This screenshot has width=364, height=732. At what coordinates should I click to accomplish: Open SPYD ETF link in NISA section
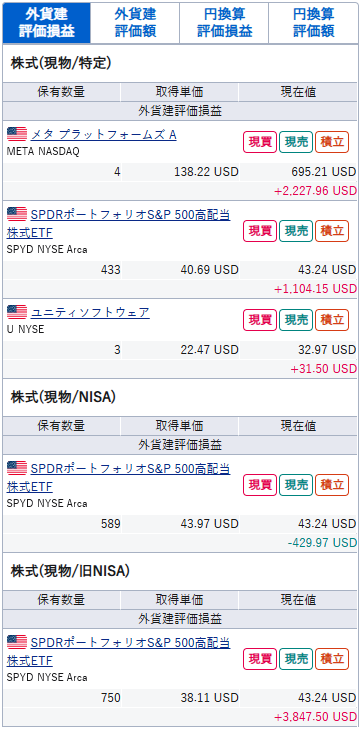119,477
